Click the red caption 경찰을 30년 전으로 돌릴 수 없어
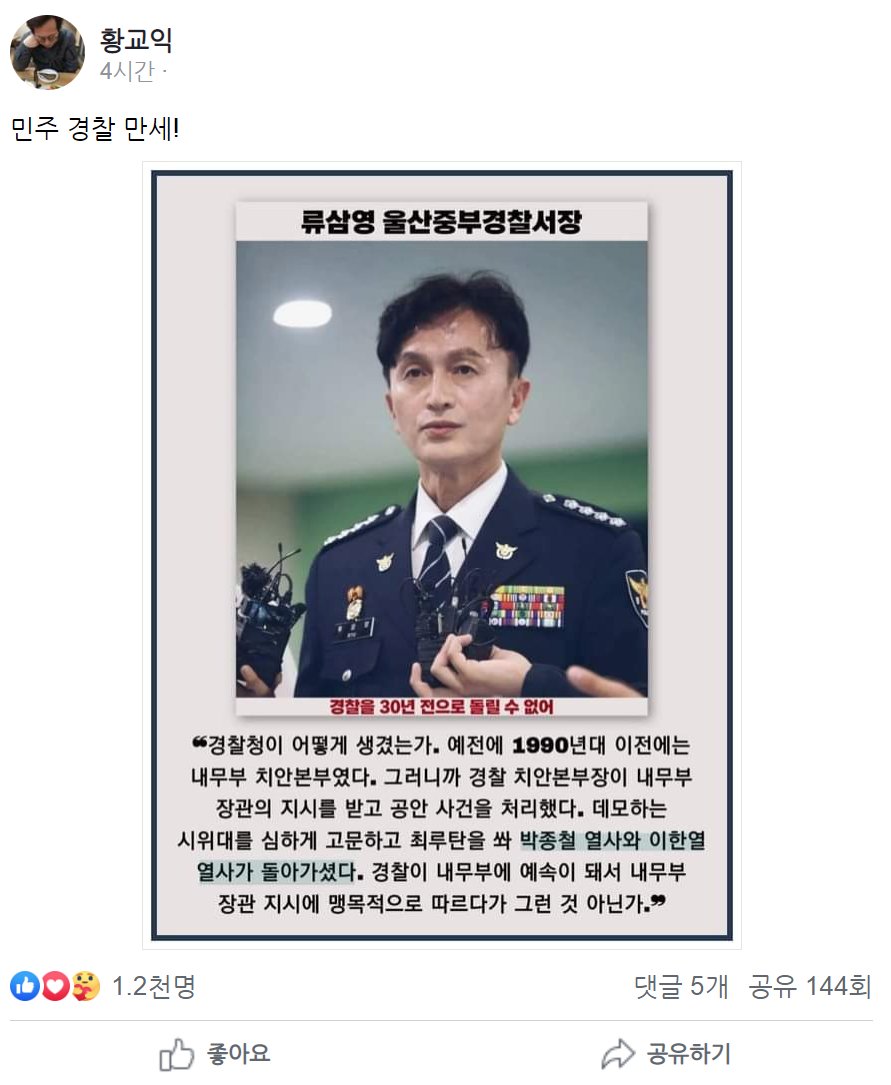This screenshot has height=1085, width=891. [x=441, y=706]
